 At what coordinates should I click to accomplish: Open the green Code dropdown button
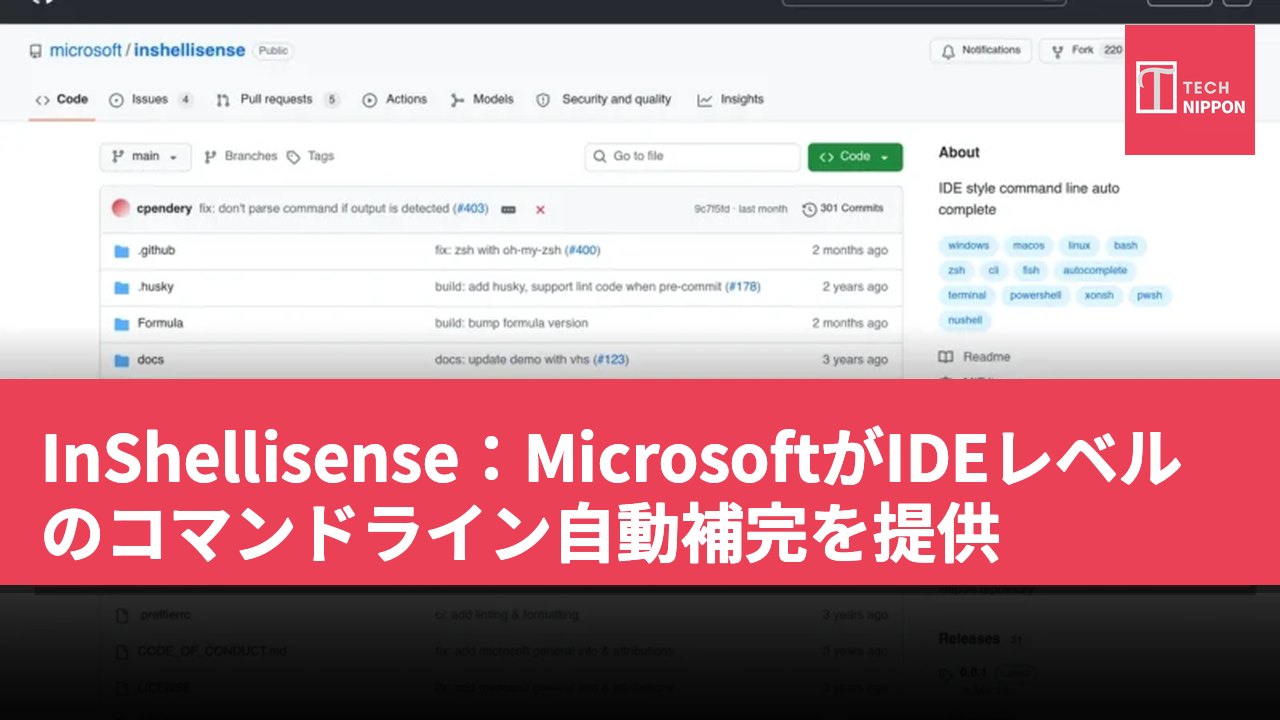[x=855, y=157]
